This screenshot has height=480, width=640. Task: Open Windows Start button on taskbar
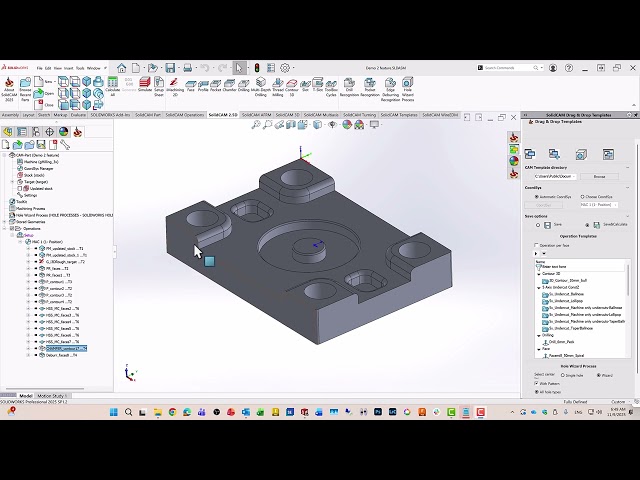click(x=114, y=412)
